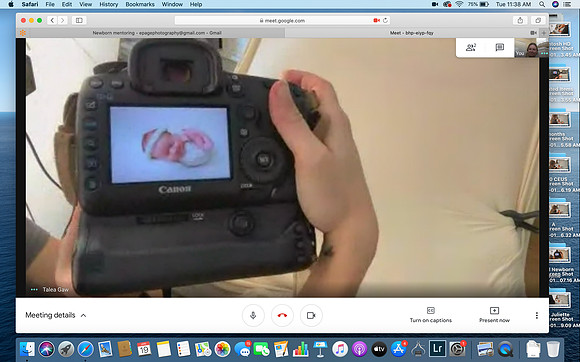Open Notification Center
The image size is (580, 362).
point(567,4)
